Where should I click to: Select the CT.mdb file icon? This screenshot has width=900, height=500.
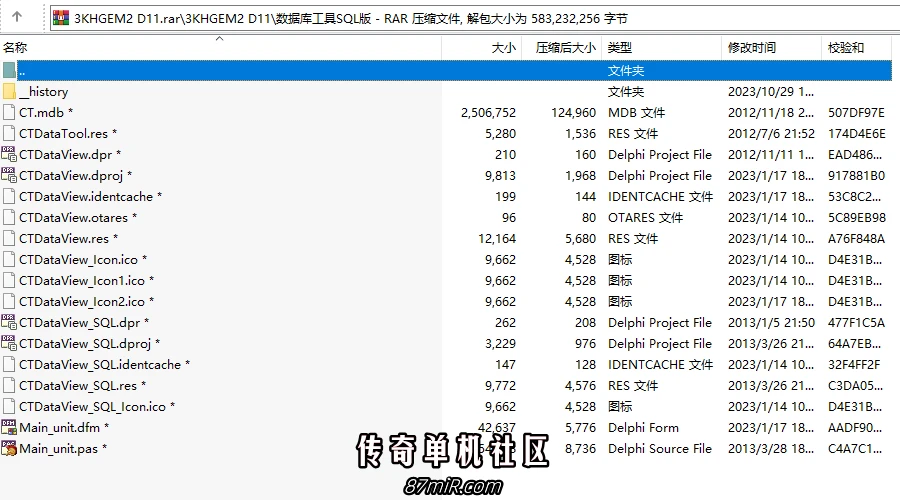[9, 113]
